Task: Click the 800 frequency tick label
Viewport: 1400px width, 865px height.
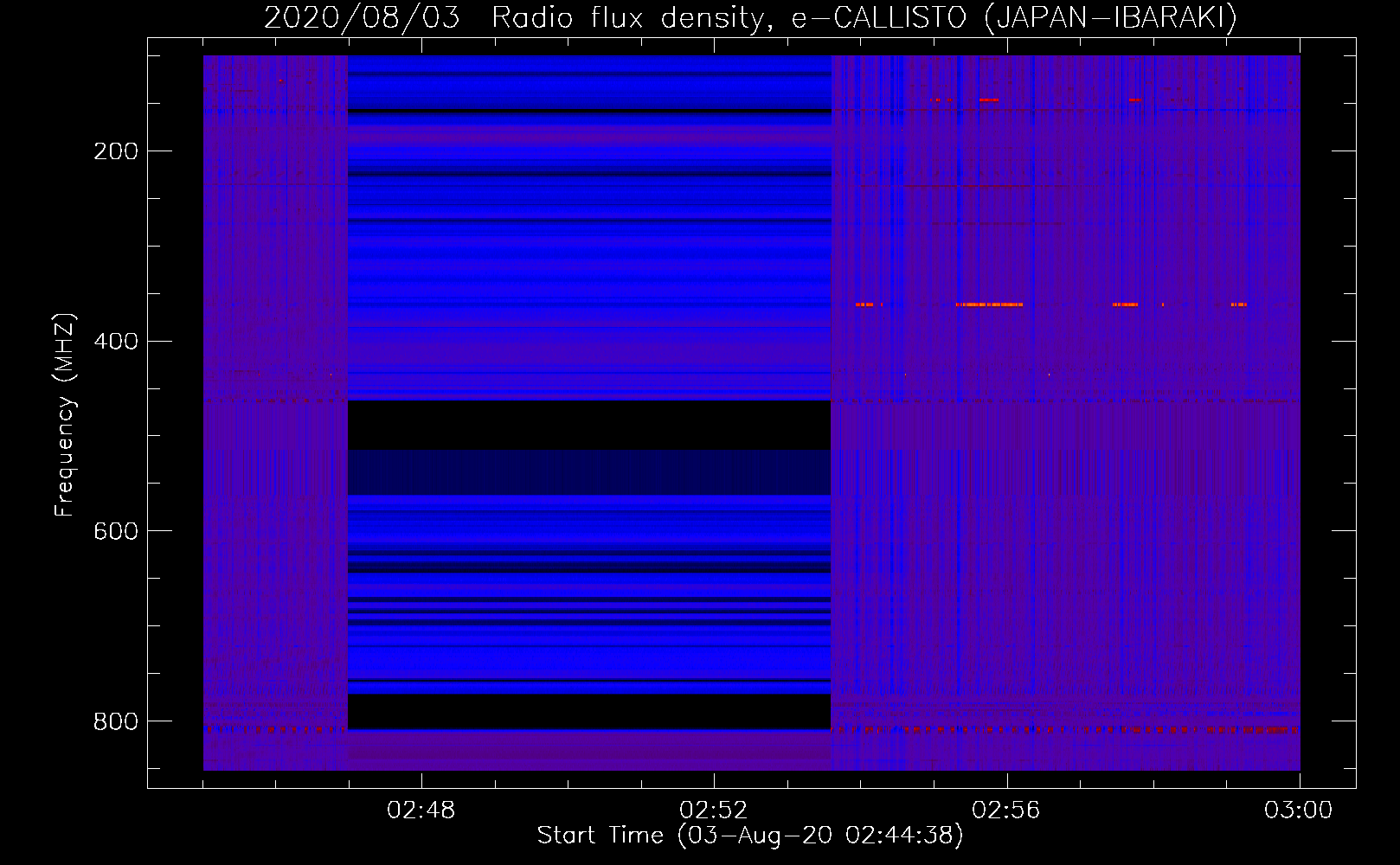Action: [x=116, y=721]
